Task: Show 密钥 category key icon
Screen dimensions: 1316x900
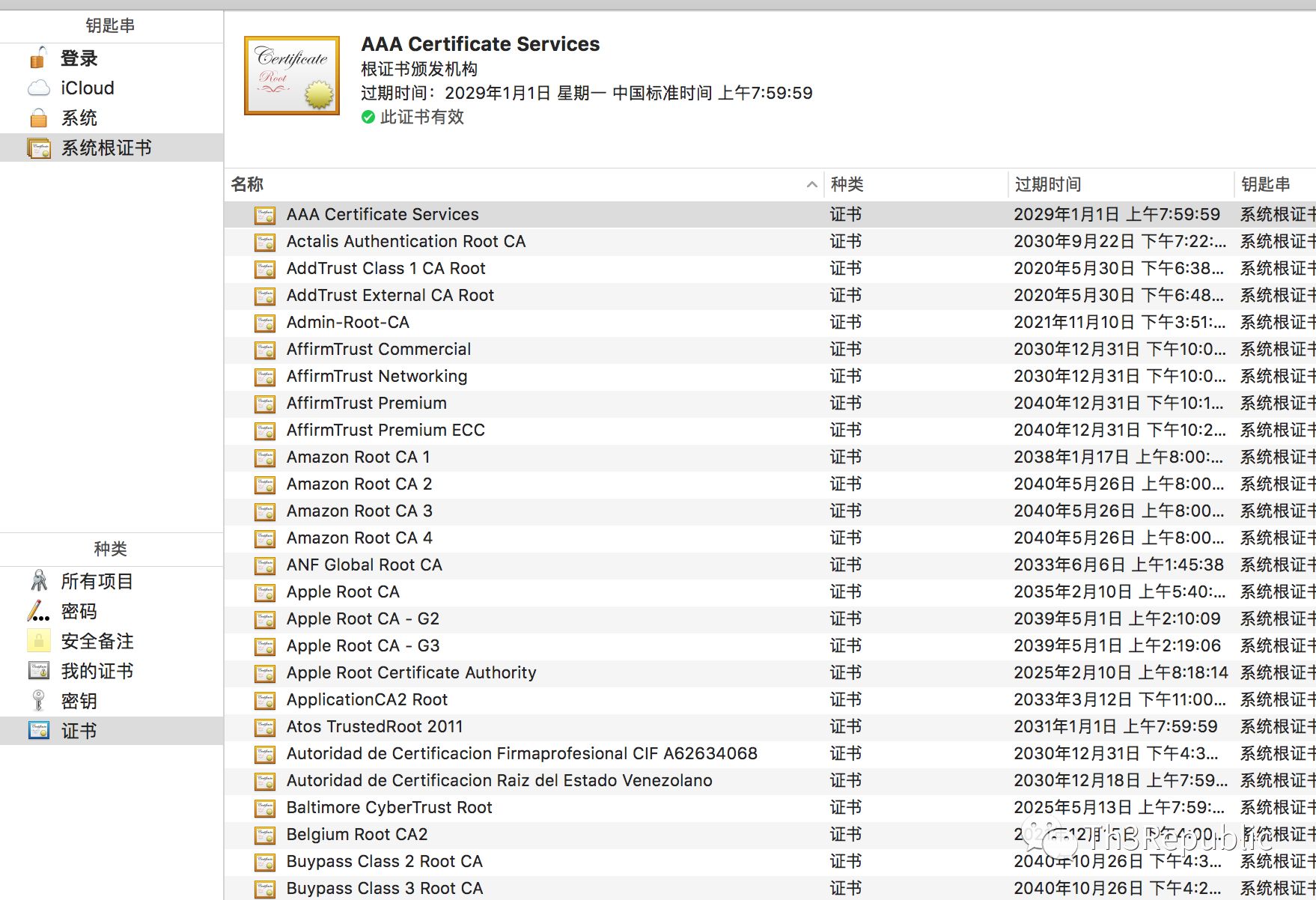Action: [38, 701]
